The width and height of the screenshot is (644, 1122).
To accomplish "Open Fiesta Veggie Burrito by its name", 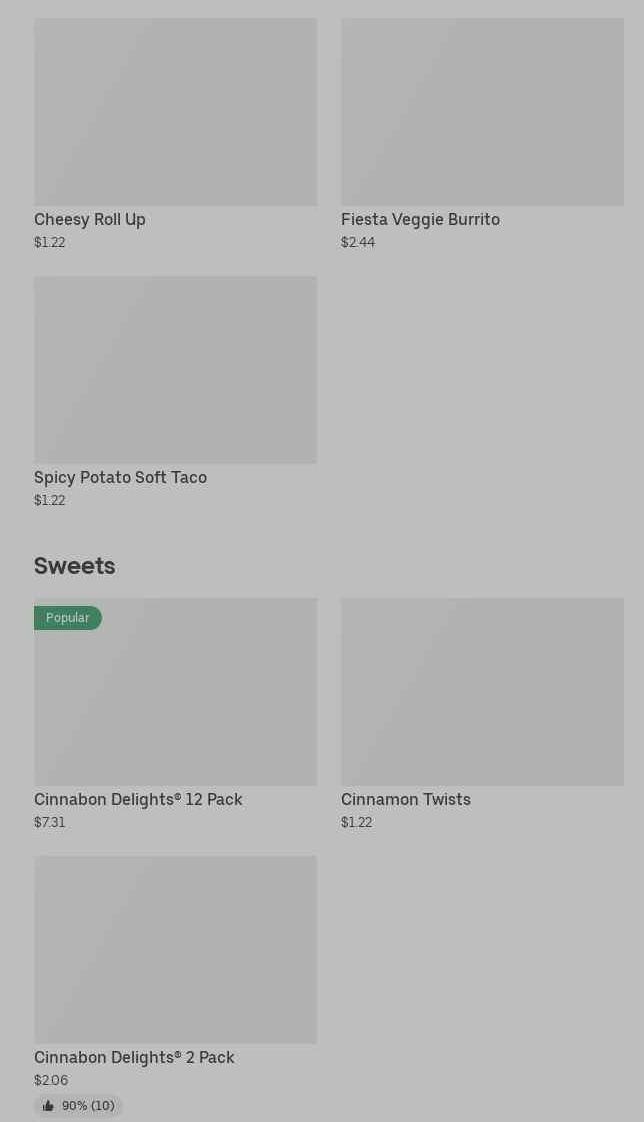I will click(420, 219).
